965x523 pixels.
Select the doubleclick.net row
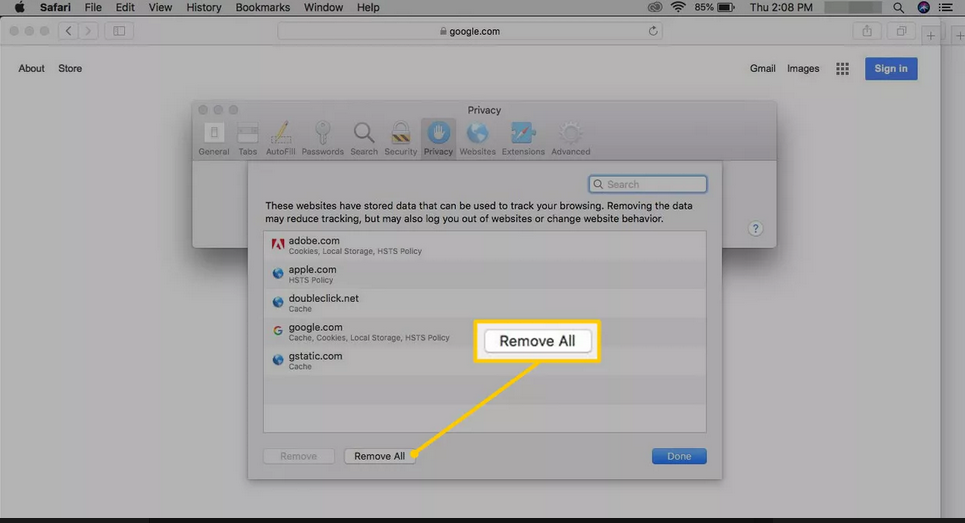(484, 303)
